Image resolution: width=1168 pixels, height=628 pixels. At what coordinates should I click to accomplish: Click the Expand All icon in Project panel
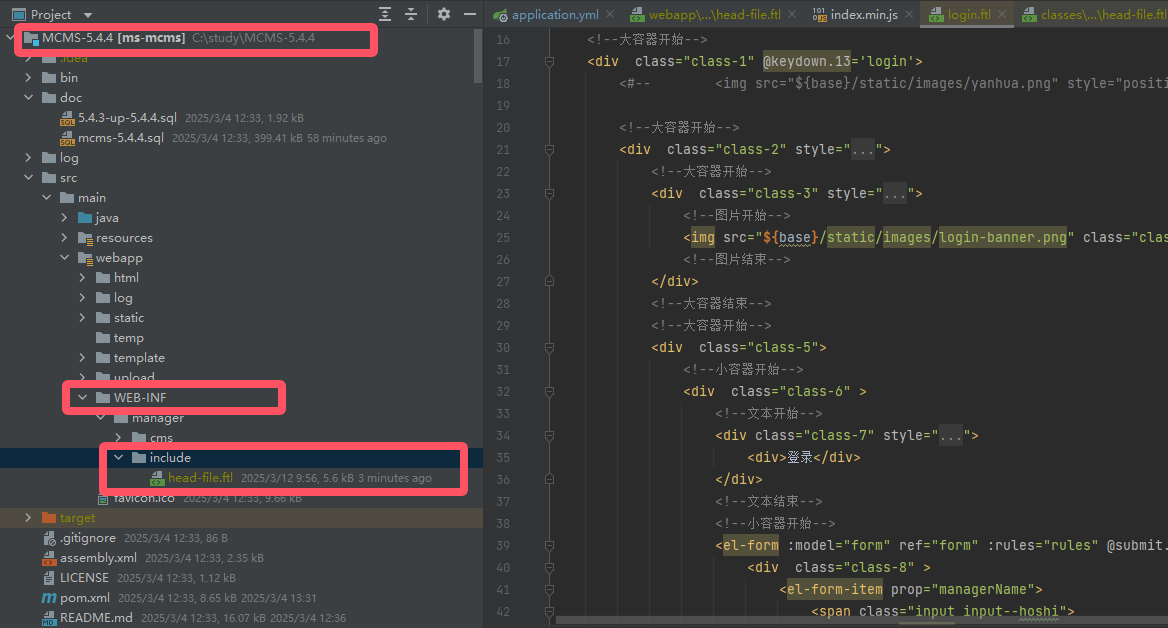[x=385, y=15]
